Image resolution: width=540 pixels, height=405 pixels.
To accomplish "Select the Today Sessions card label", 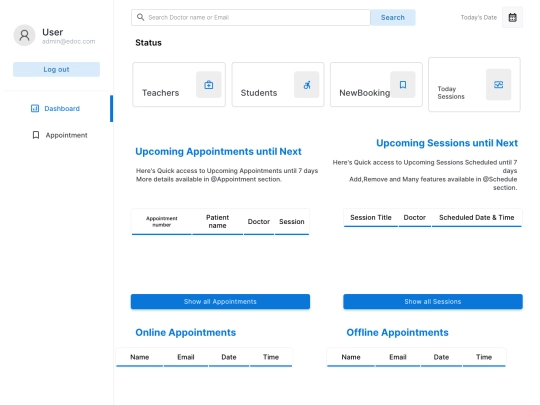I will [x=451, y=93].
